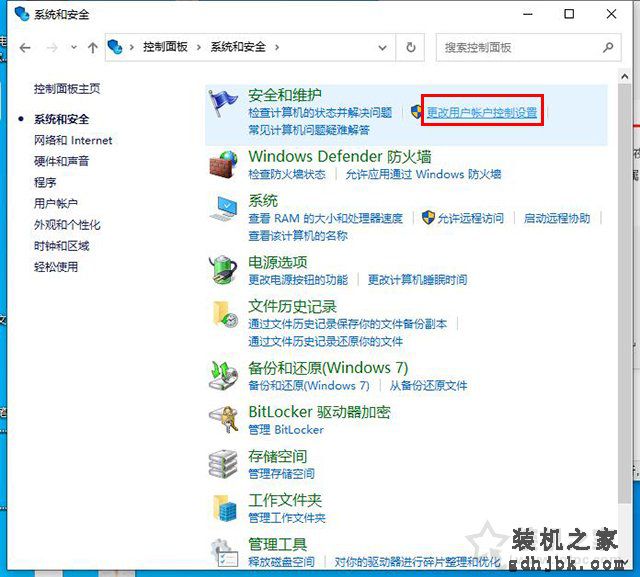Open 控制面板主页 in the sidebar

(67, 89)
